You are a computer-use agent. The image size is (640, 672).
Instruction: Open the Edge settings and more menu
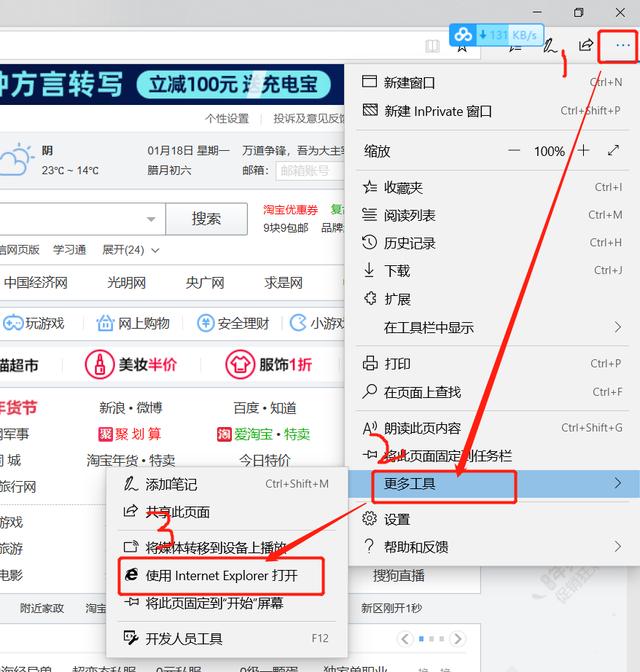point(622,45)
